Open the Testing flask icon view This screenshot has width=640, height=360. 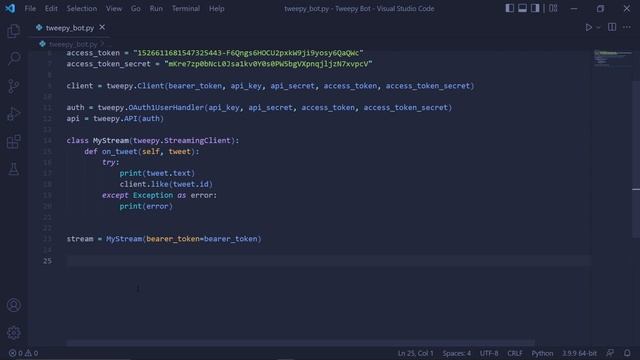click(x=13, y=169)
